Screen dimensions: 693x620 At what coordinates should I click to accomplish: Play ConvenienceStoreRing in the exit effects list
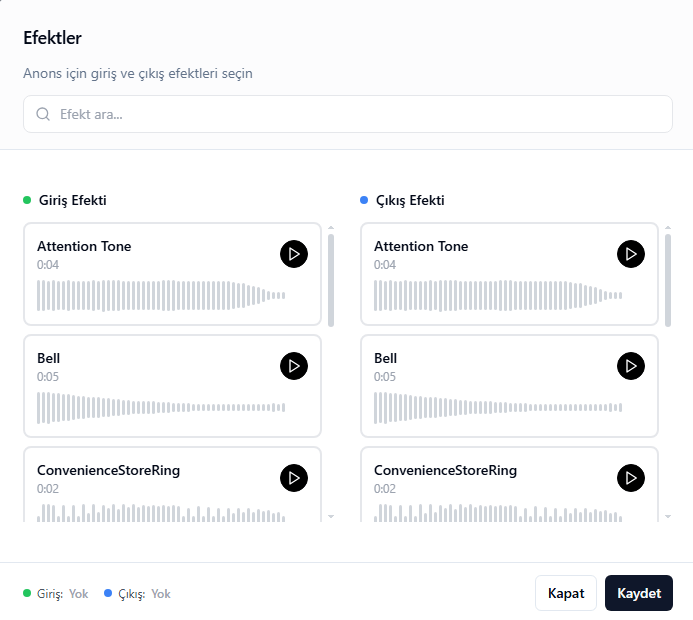pyautogui.click(x=630, y=478)
